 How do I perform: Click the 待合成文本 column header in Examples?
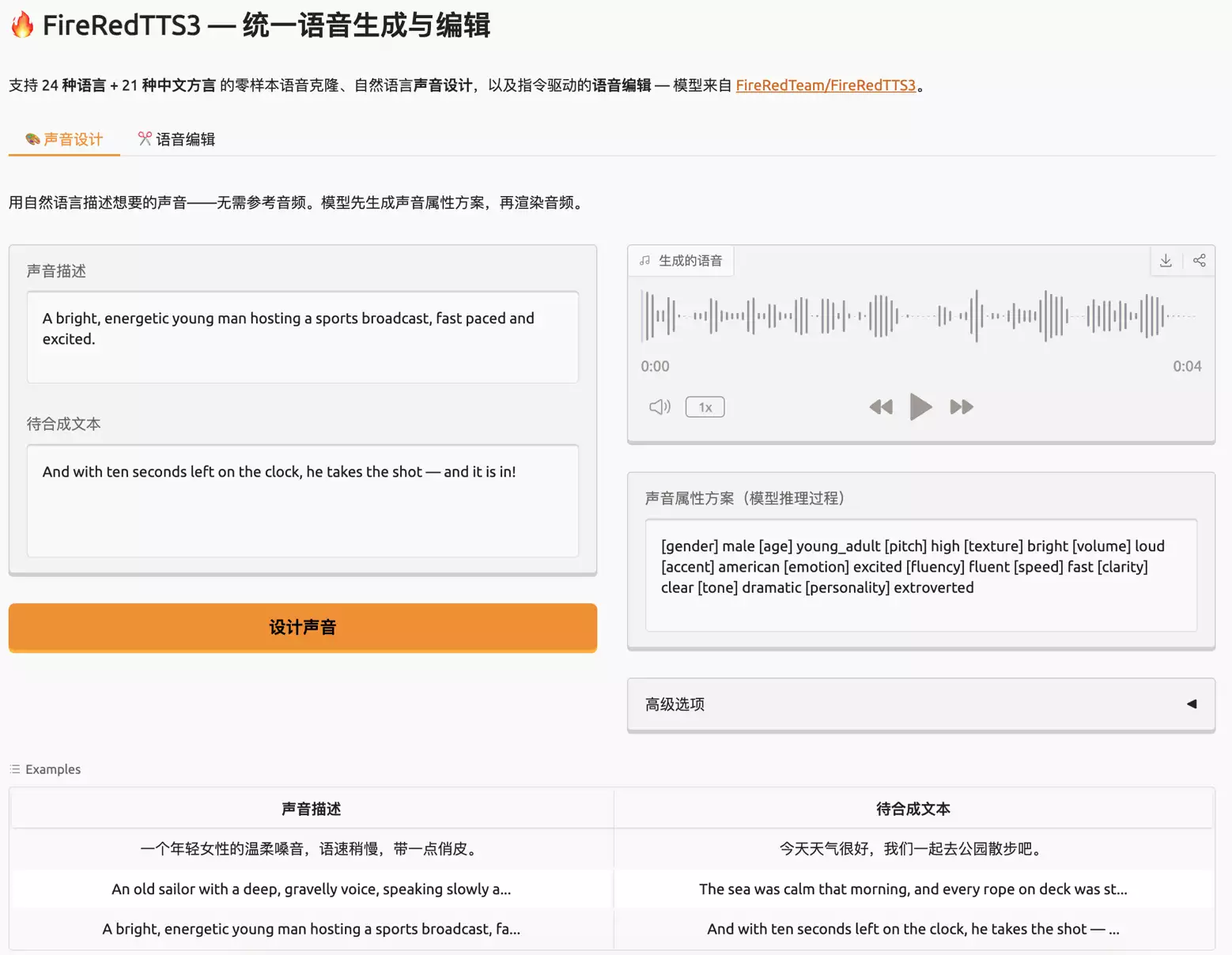(x=913, y=809)
